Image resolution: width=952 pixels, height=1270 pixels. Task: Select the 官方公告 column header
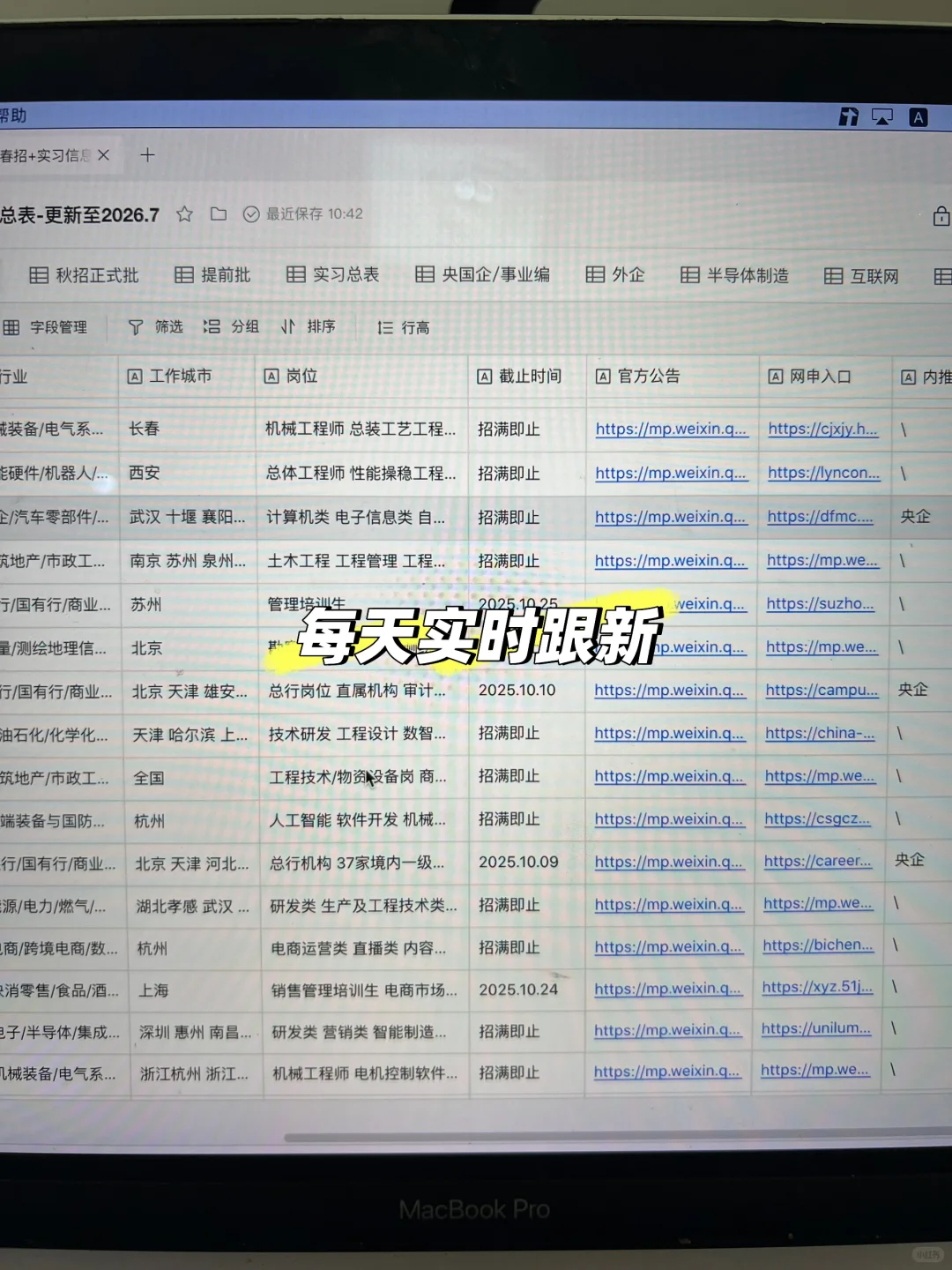[x=671, y=377]
